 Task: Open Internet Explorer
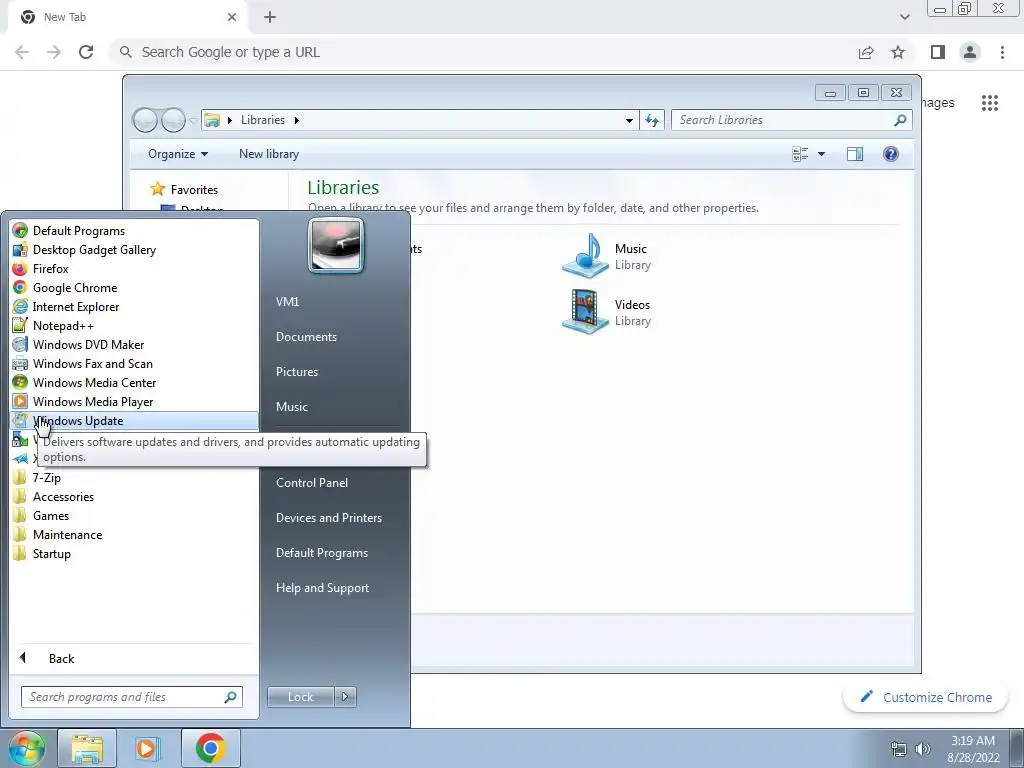click(x=76, y=306)
